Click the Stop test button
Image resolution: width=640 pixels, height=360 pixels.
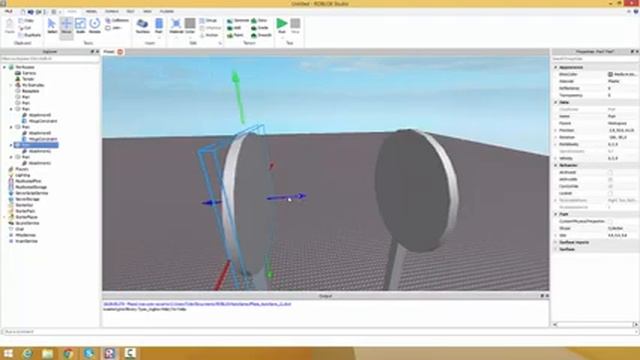[x=295, y=25]
